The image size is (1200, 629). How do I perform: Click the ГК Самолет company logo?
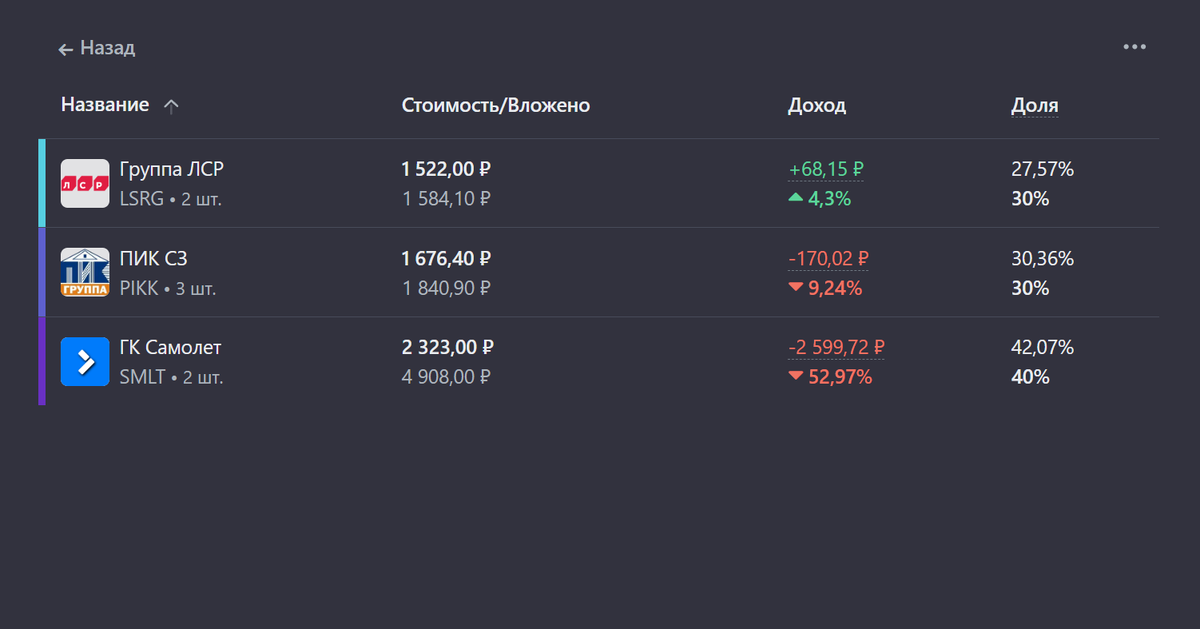coord(85,362)
